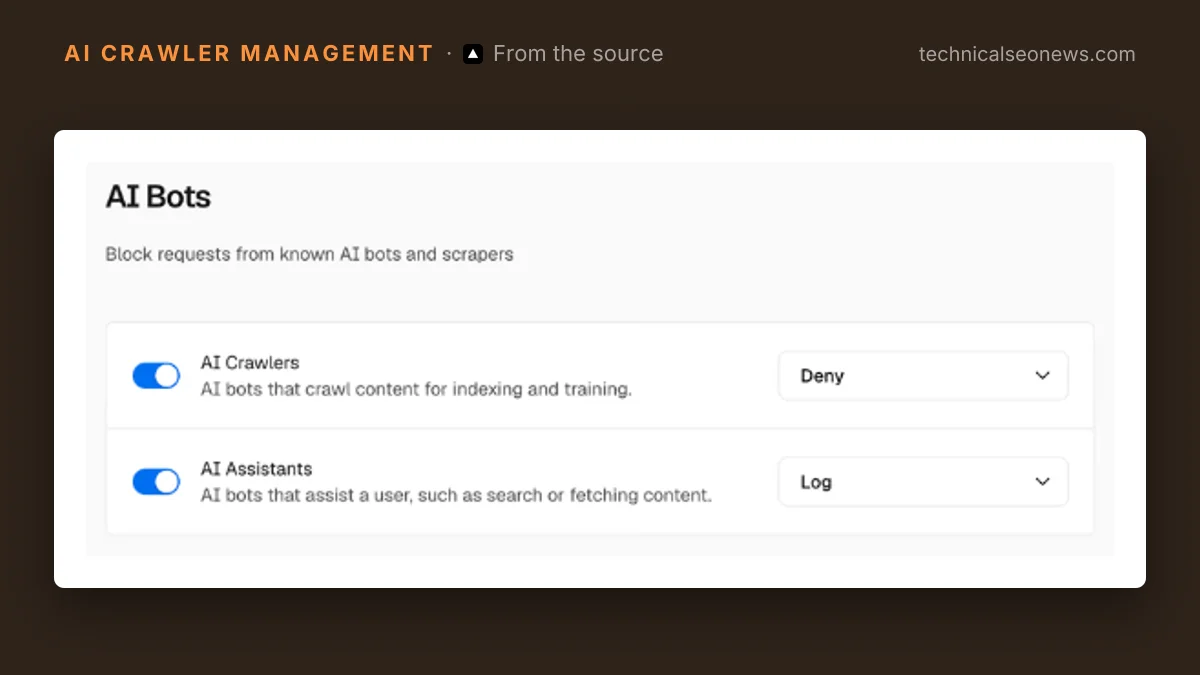Open the Log action dropdown
The width and height of the screenshot is (1200, 675).
coord(923,482)
